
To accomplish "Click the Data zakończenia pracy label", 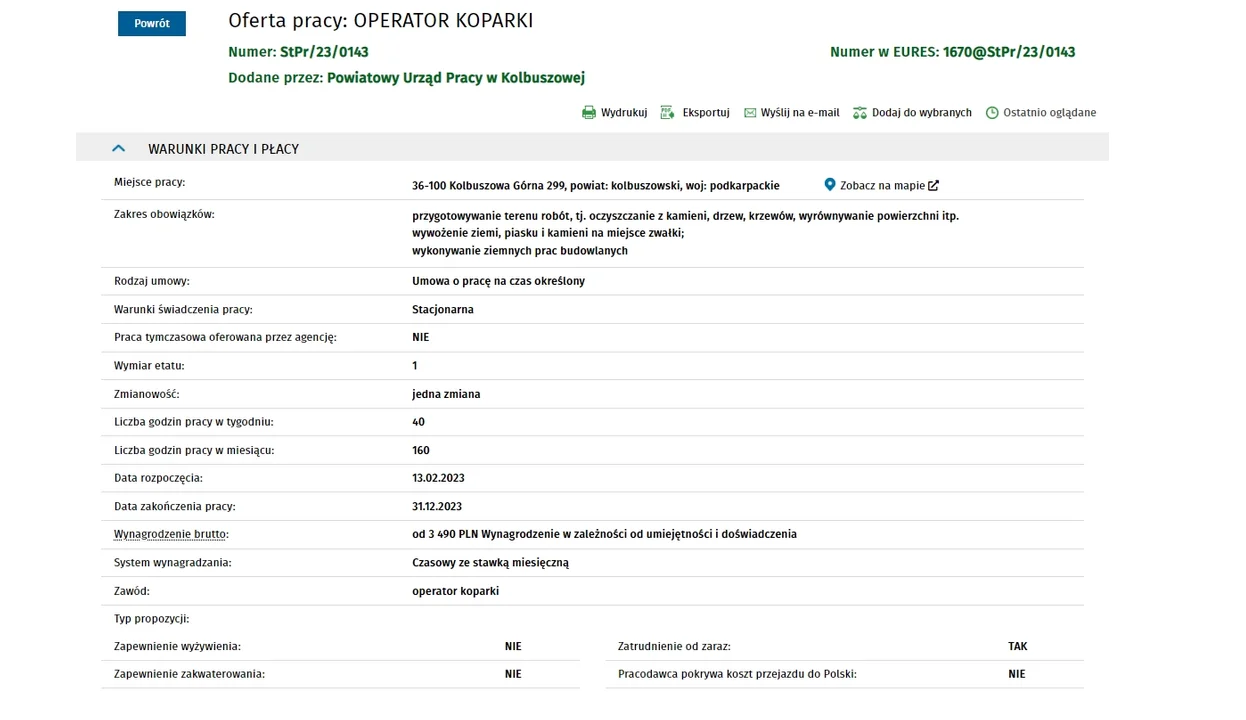I will click(175, 507).
